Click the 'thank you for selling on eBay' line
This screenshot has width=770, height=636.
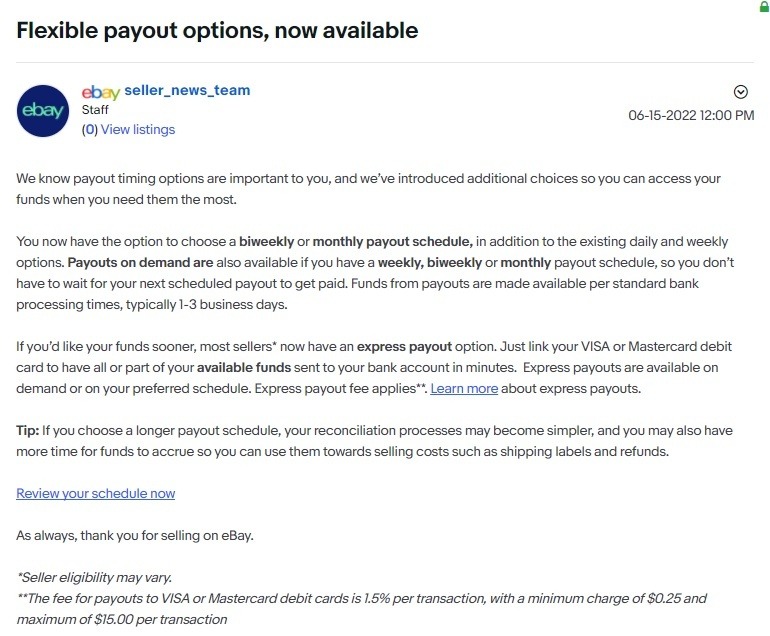(135, 535)
